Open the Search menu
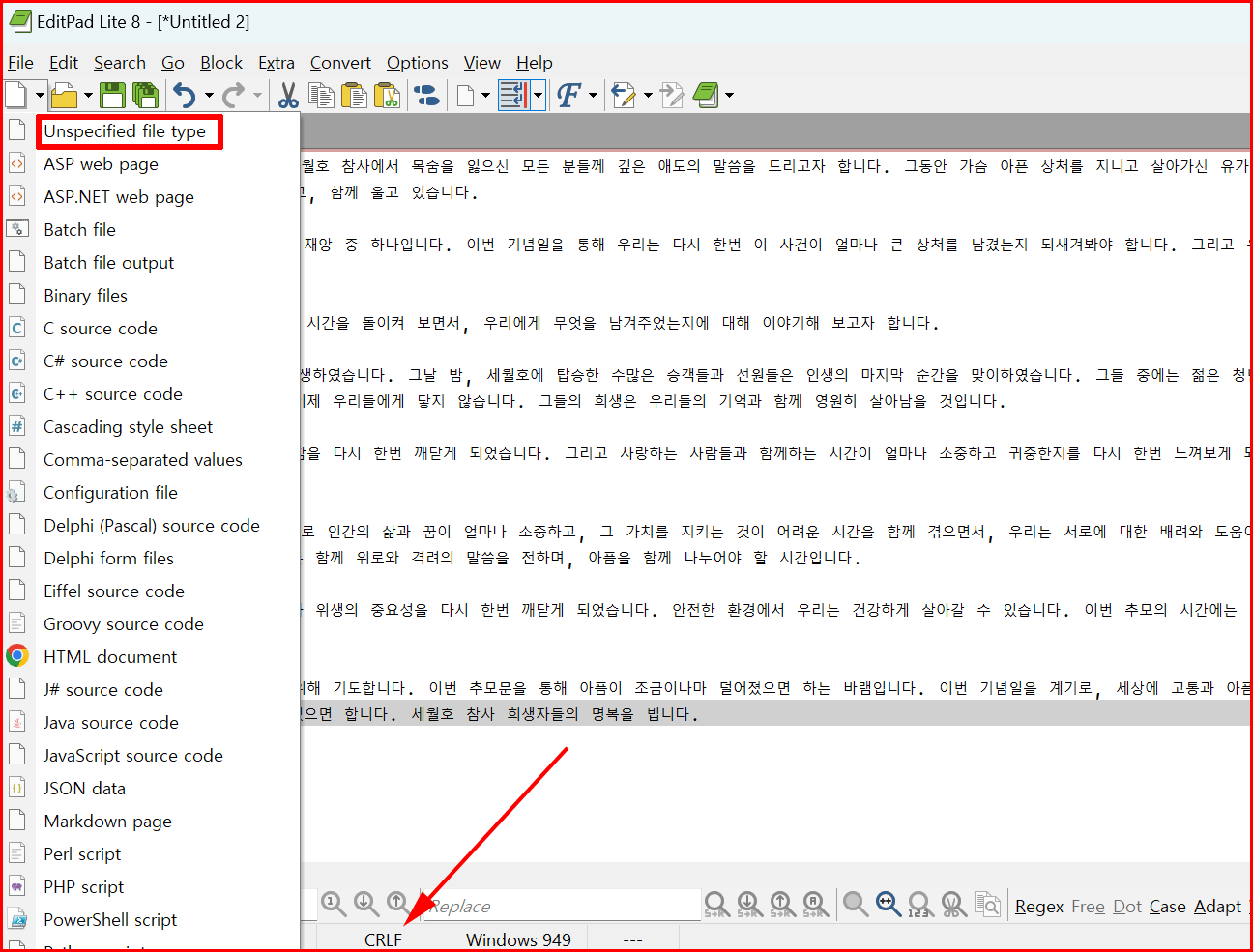This screenshot has height=952, width=1253. 120,63
